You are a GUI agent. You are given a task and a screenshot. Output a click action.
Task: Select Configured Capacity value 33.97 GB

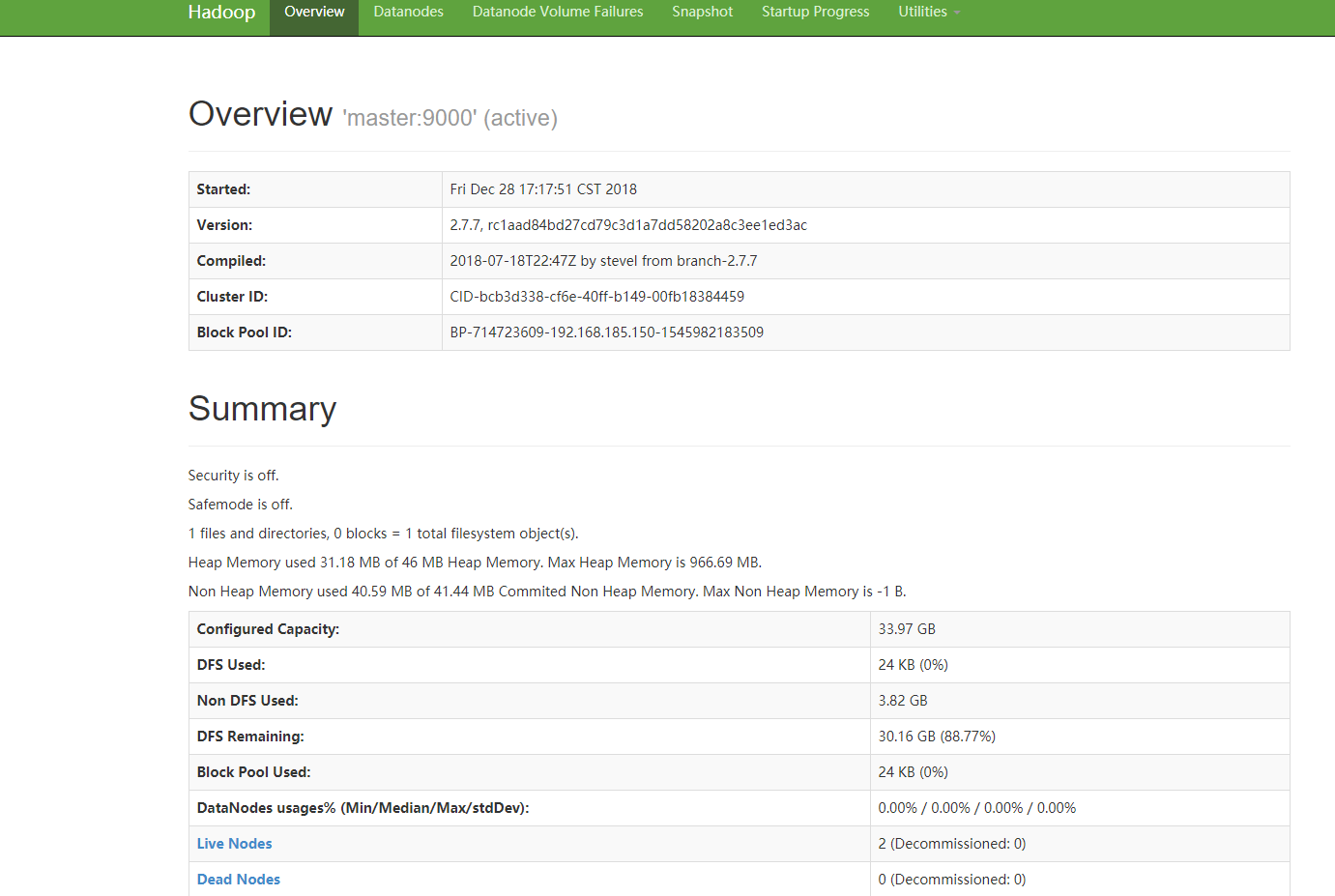(x=907, y=629)
